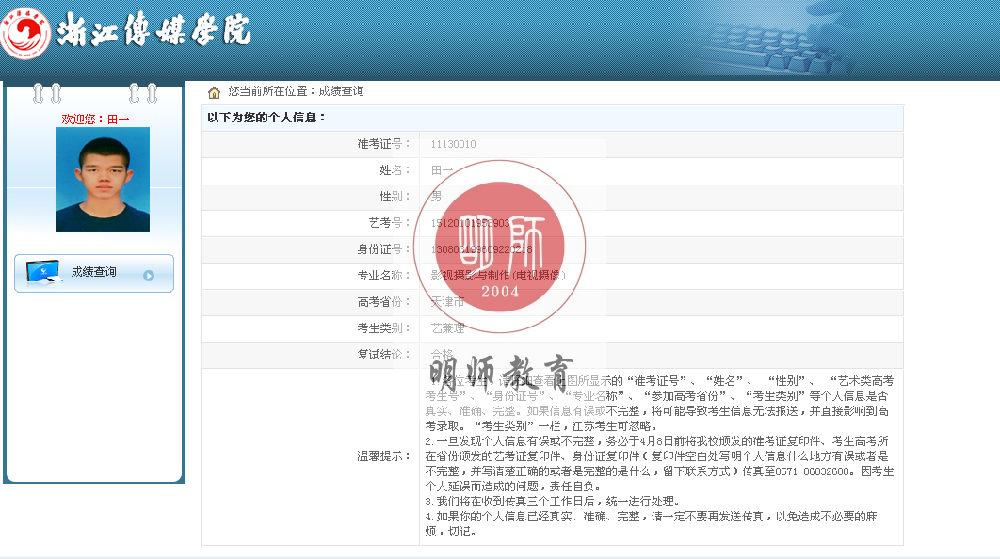Click the 专业名称 row label
This screenshot has width=1000, height=559.
click(383, 275)
